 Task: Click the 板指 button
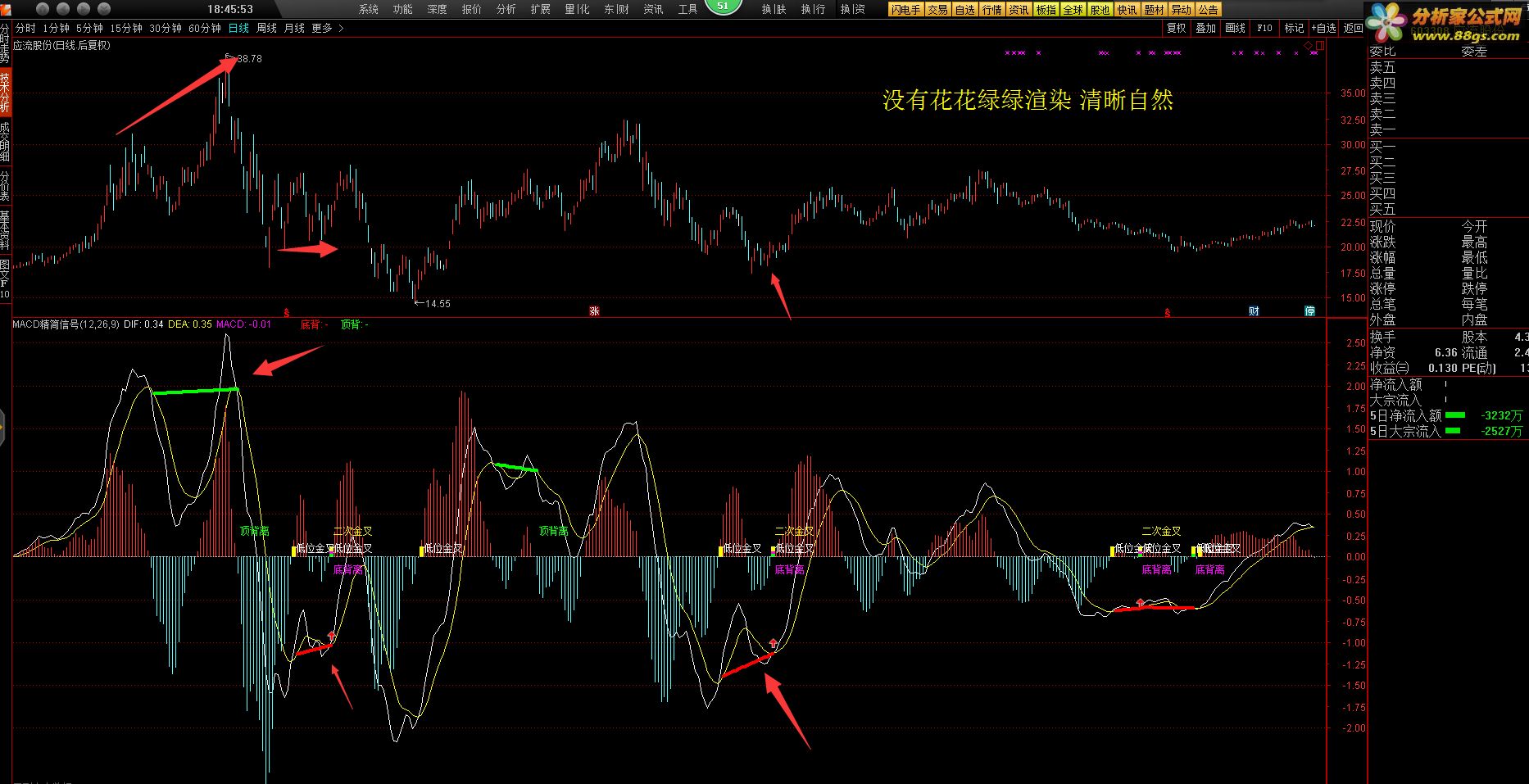[x=1046, y=10]
